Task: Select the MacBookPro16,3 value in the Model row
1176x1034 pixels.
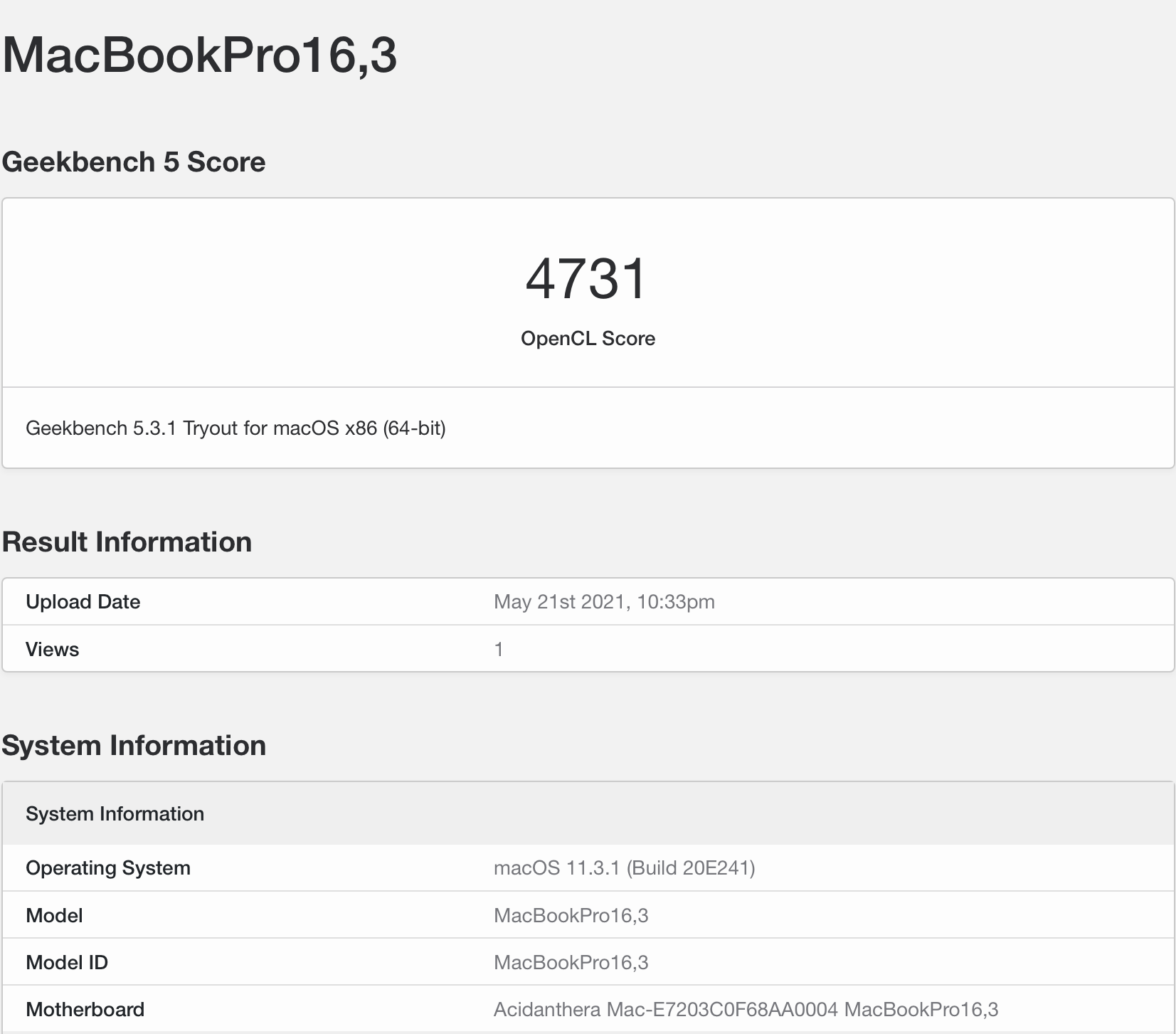Action: click(x=571, y=915)
